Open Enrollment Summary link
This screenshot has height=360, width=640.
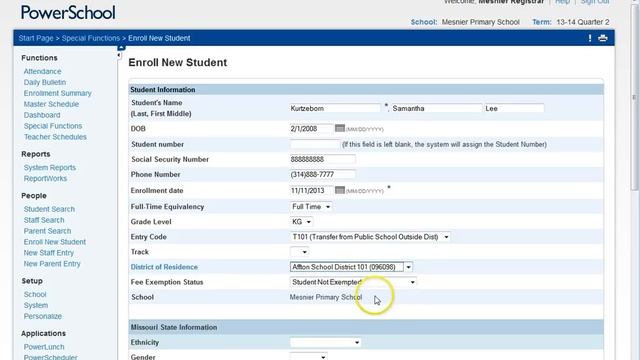pos(58,93)
